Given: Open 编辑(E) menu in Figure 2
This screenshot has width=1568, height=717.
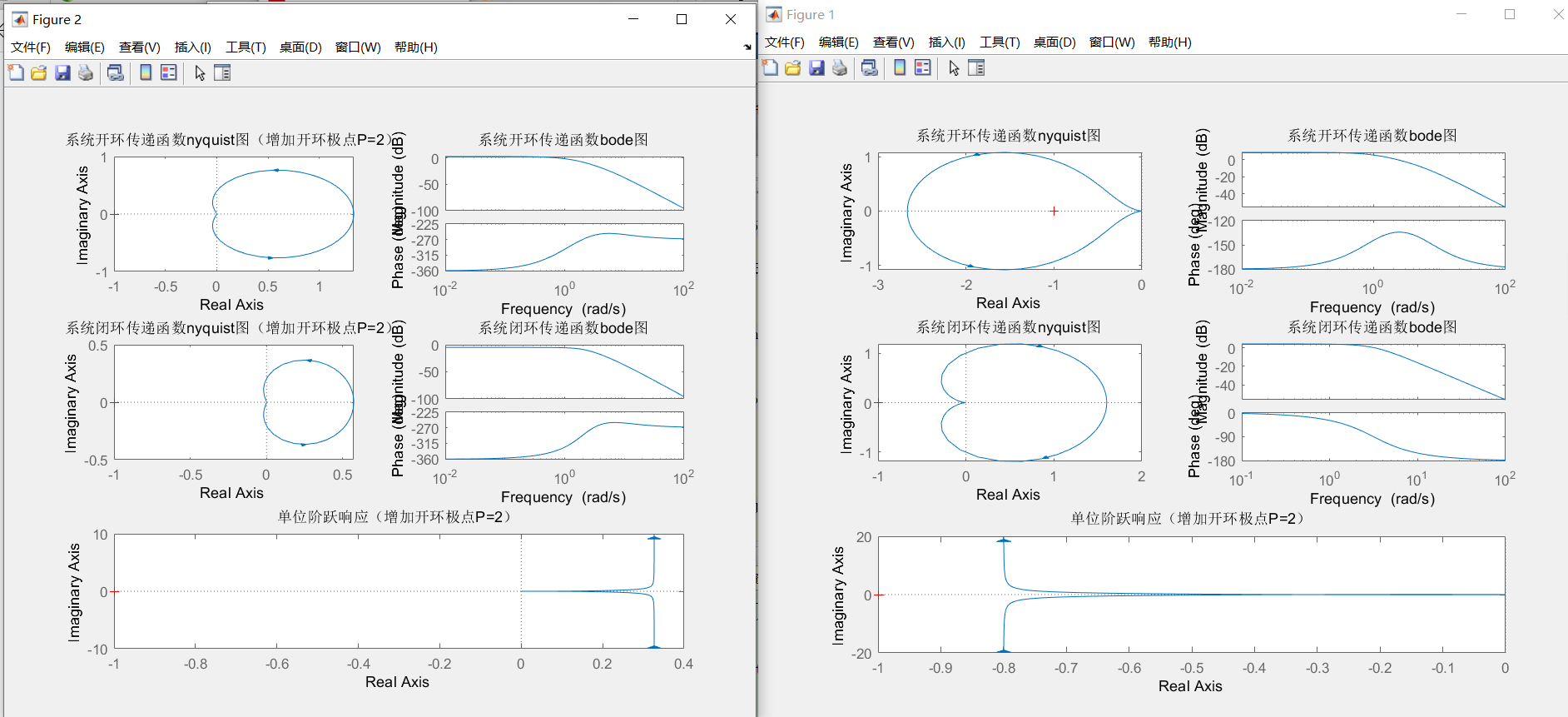Looking at the screenshot, I should pos(85,47).
